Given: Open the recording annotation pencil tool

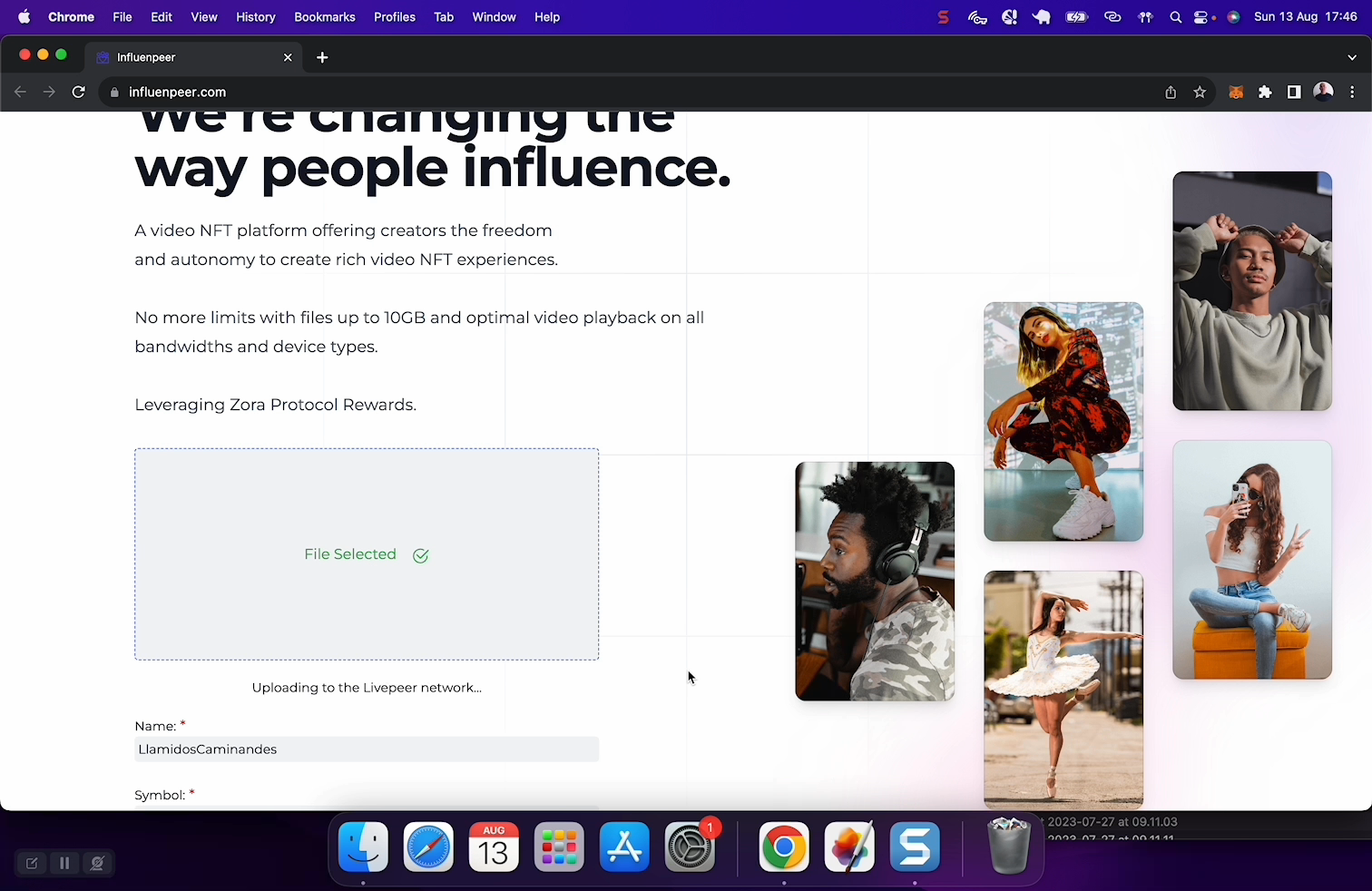Looking at the screenshot, I should point(32,863).
